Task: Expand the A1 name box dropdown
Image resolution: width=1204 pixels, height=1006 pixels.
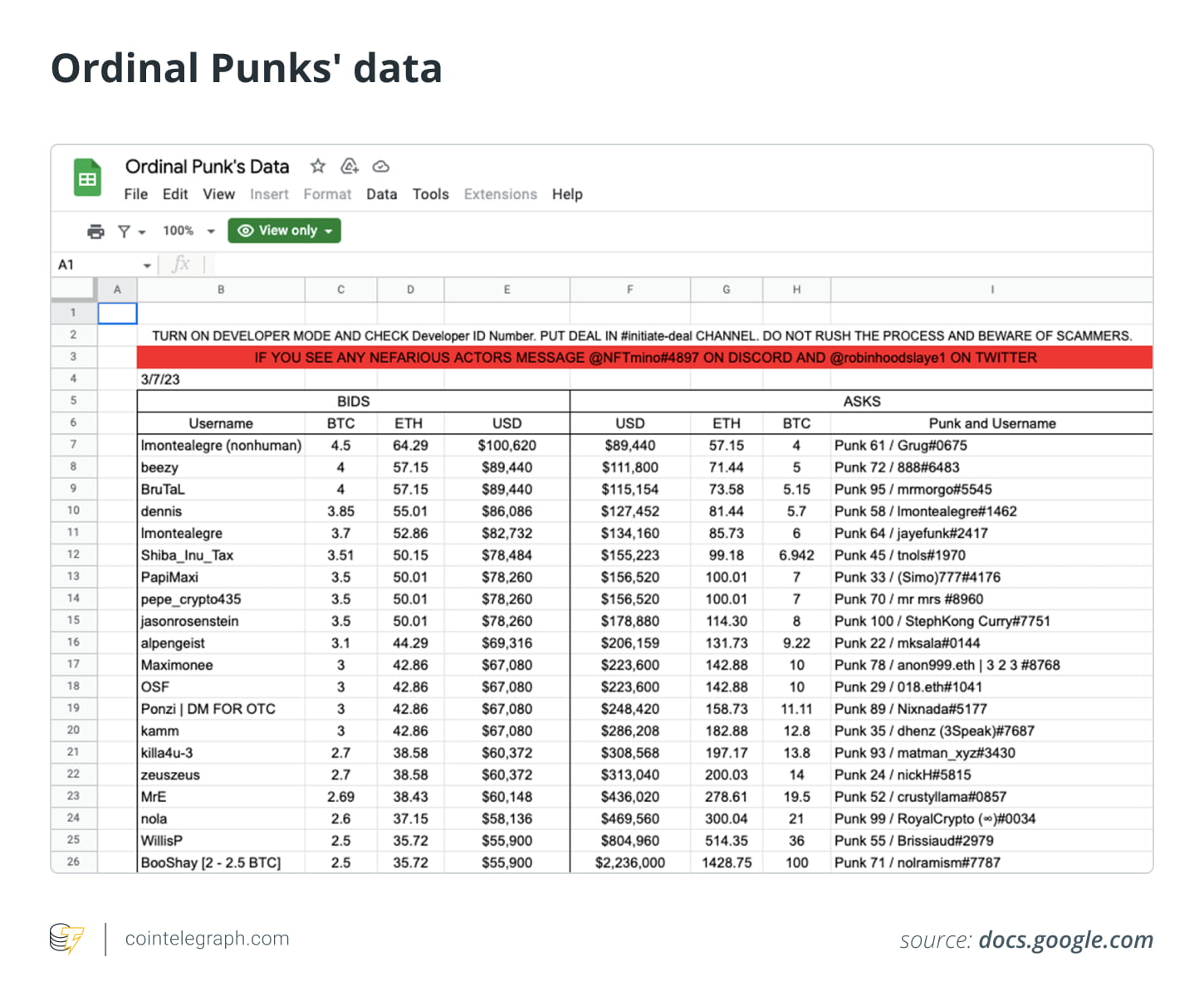Action: 147,266
